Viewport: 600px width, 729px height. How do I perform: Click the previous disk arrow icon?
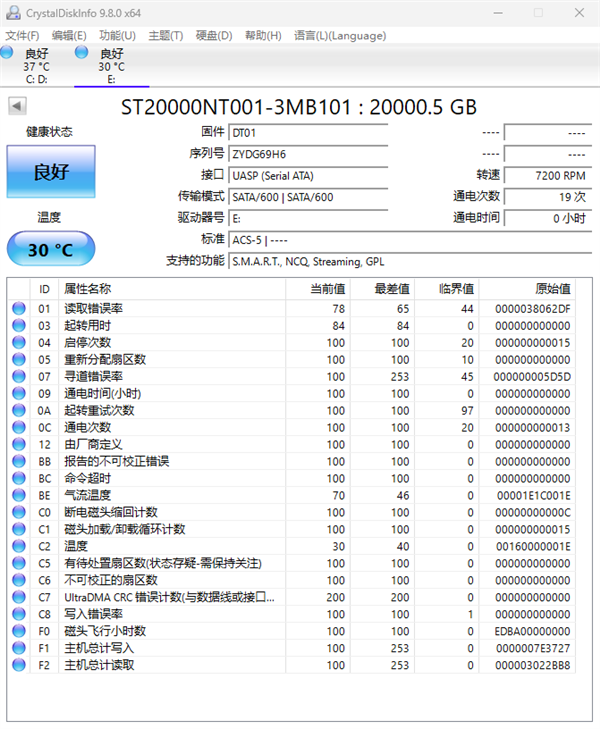17,106
